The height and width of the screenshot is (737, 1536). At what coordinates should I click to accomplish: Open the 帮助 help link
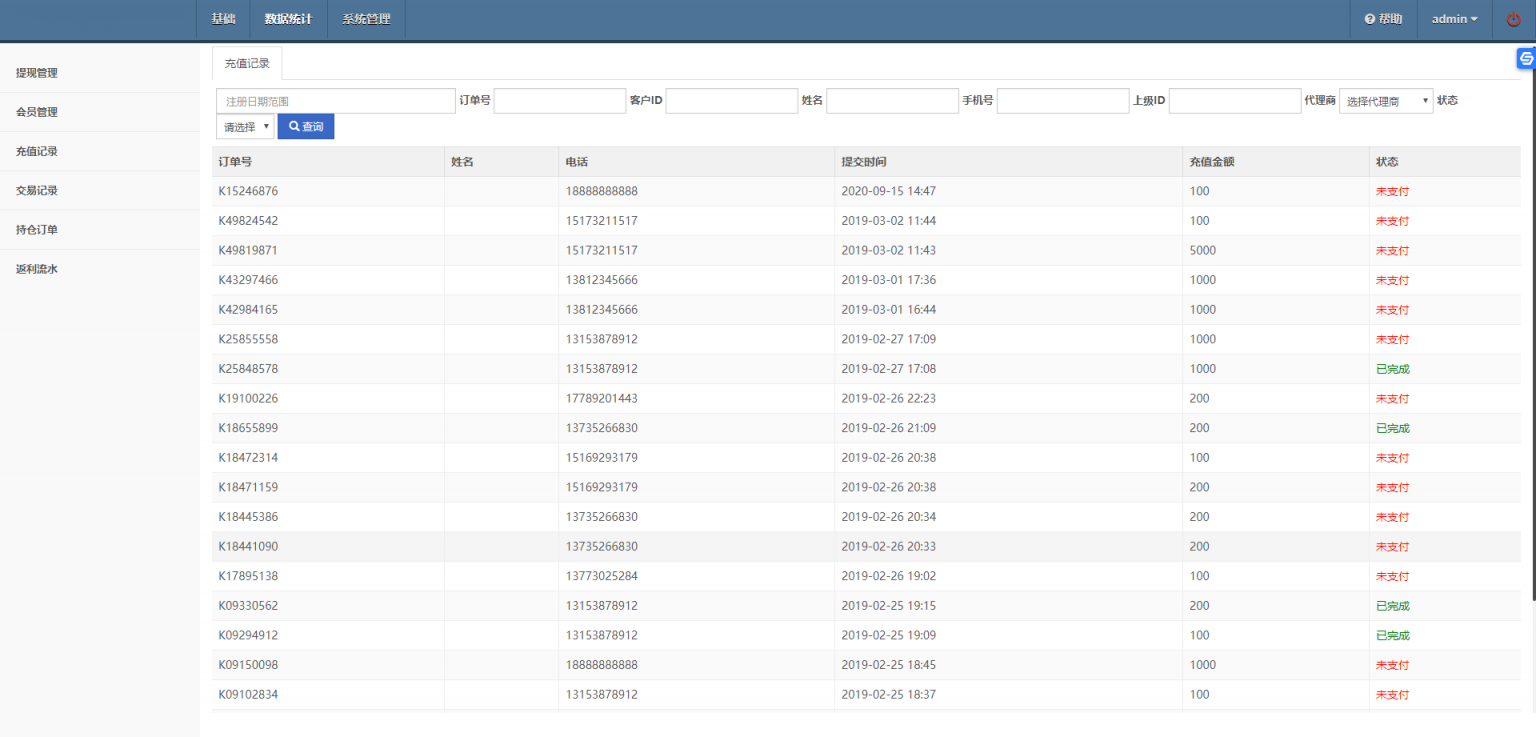(x=1383, y=19)
